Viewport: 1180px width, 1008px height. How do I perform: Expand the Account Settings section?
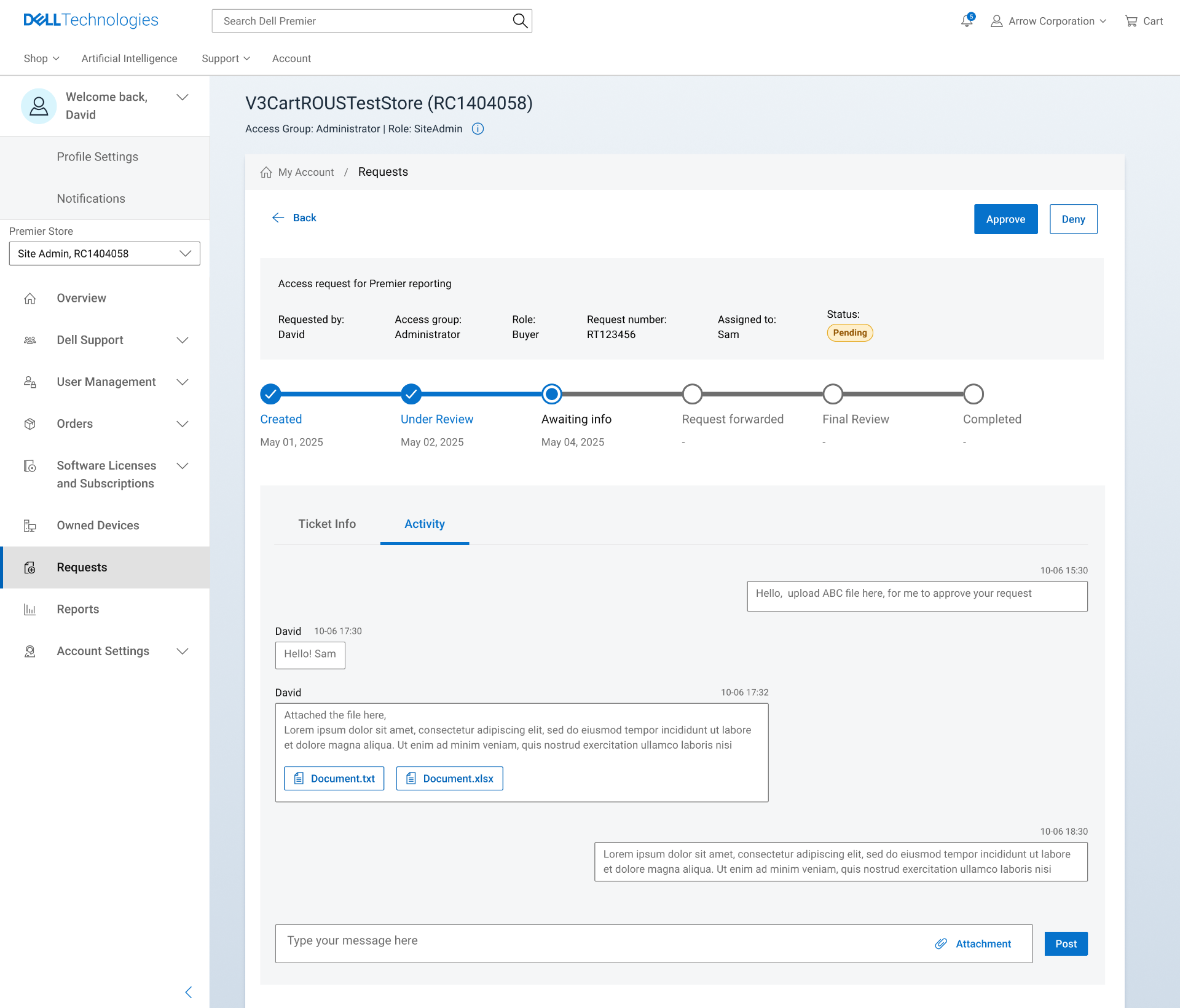(183, 651)
